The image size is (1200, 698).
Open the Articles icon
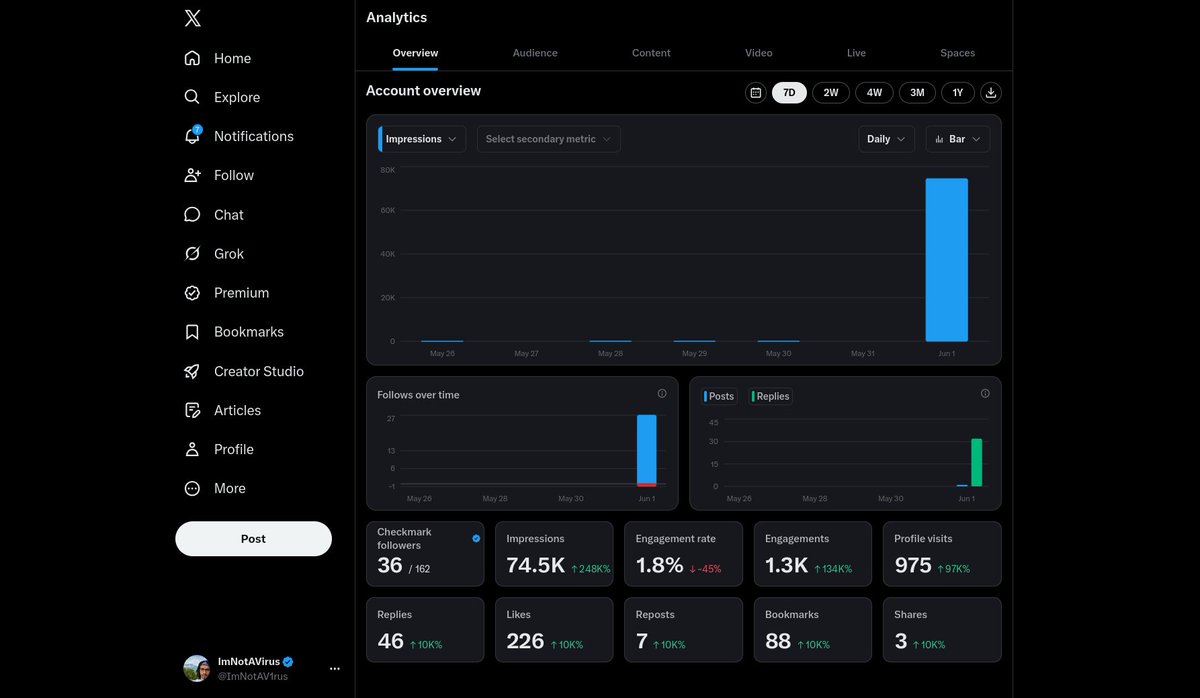coord(192,410)
